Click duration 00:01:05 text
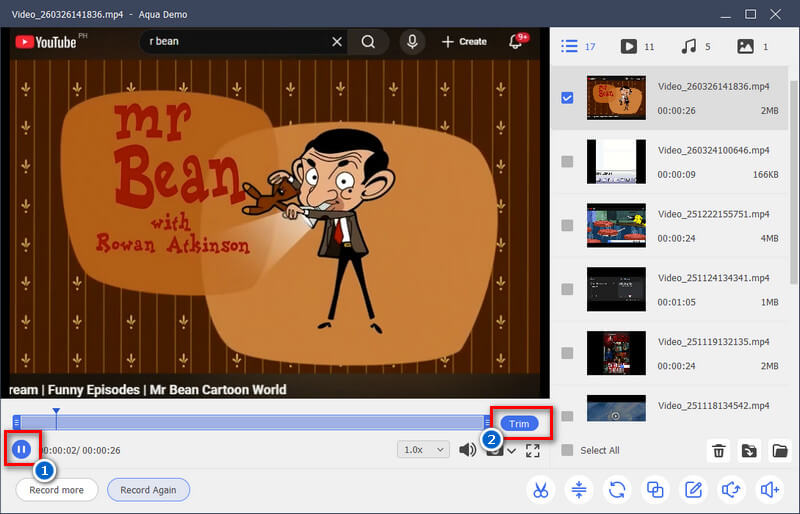 tap(676, 302)
